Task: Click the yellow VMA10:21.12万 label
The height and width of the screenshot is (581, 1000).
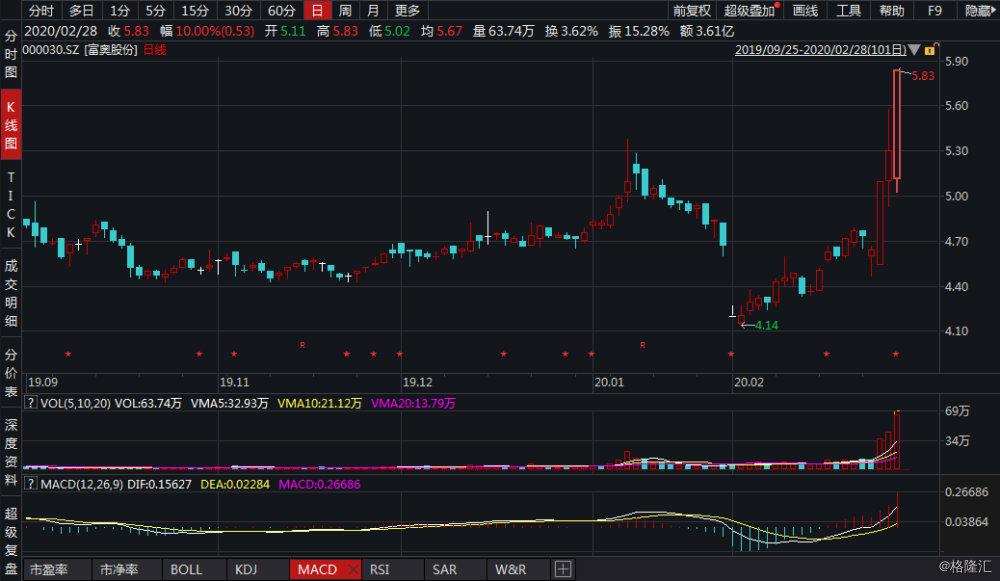Action: tap(320, 403)
